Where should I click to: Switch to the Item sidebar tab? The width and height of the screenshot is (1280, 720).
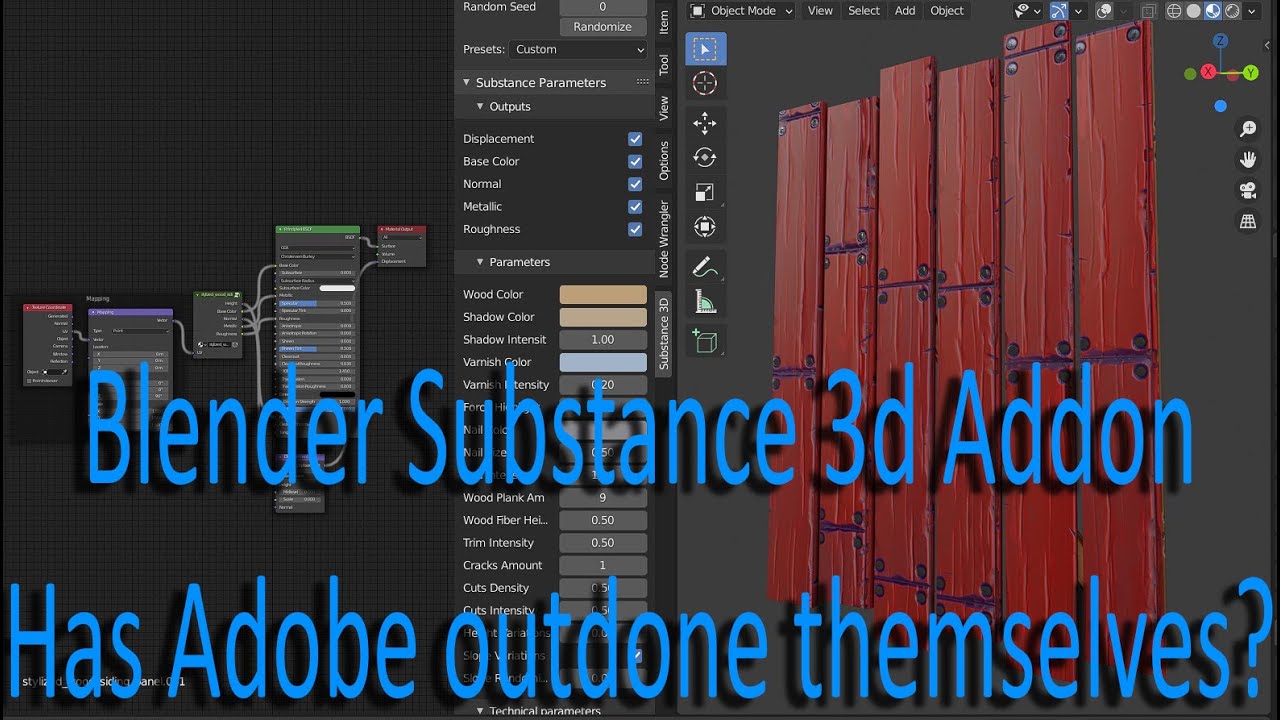tap(664, 22)
